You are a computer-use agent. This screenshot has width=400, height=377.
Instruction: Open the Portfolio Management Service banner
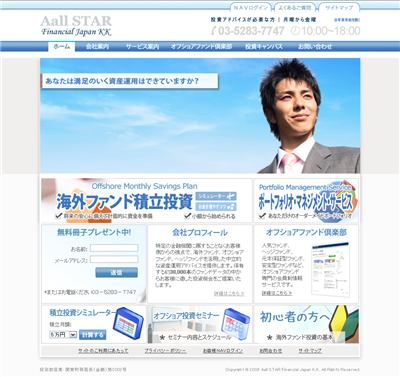tap(306, 200)
